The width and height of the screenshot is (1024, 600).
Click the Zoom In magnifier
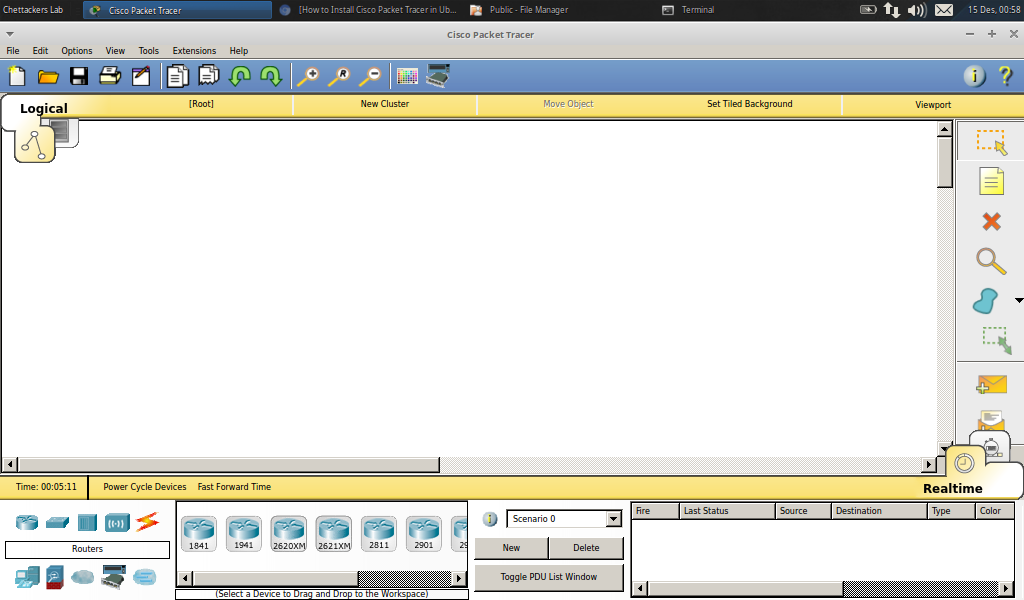(308, 76)
